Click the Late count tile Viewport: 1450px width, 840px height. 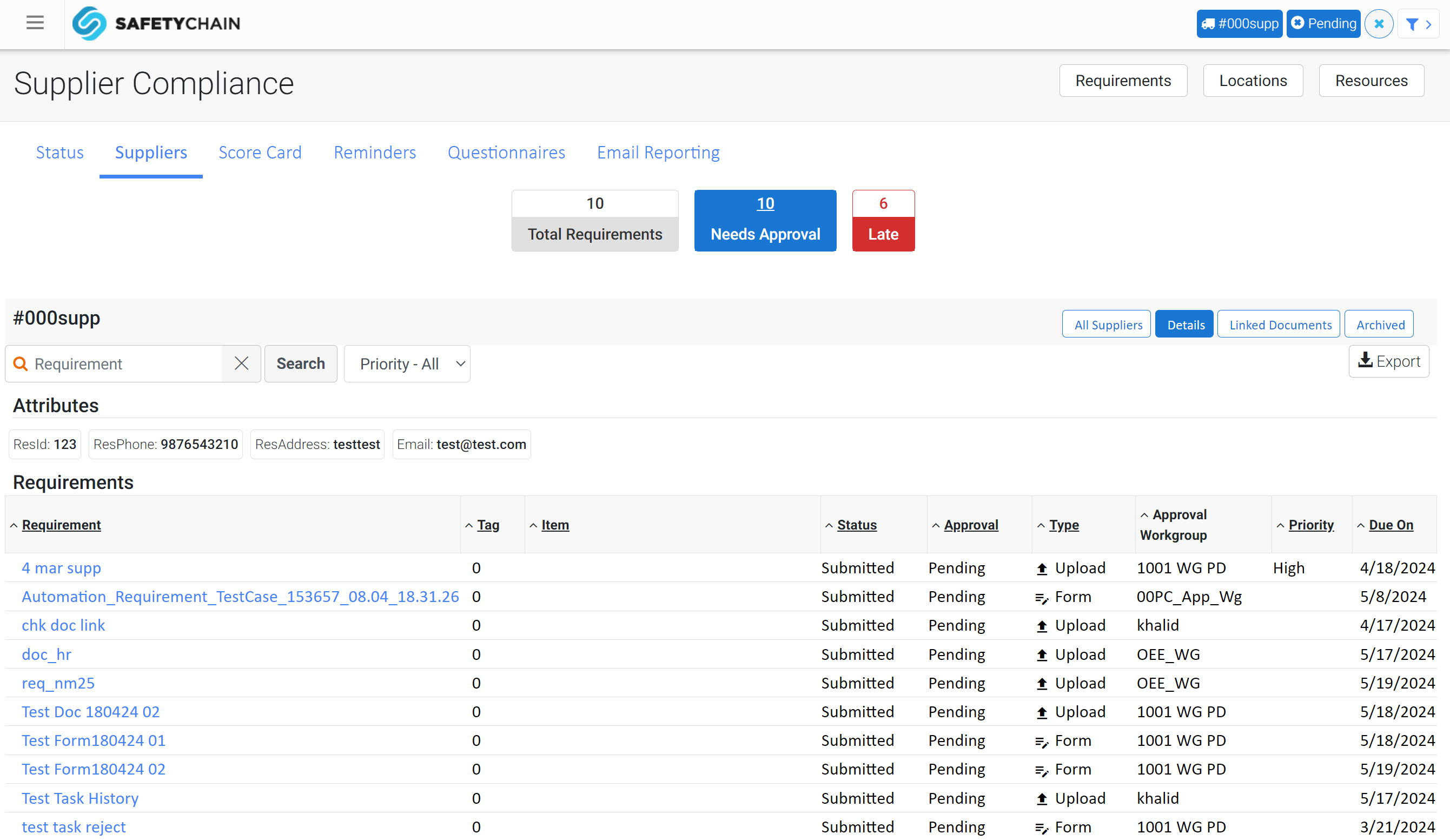tap(883, 220)
